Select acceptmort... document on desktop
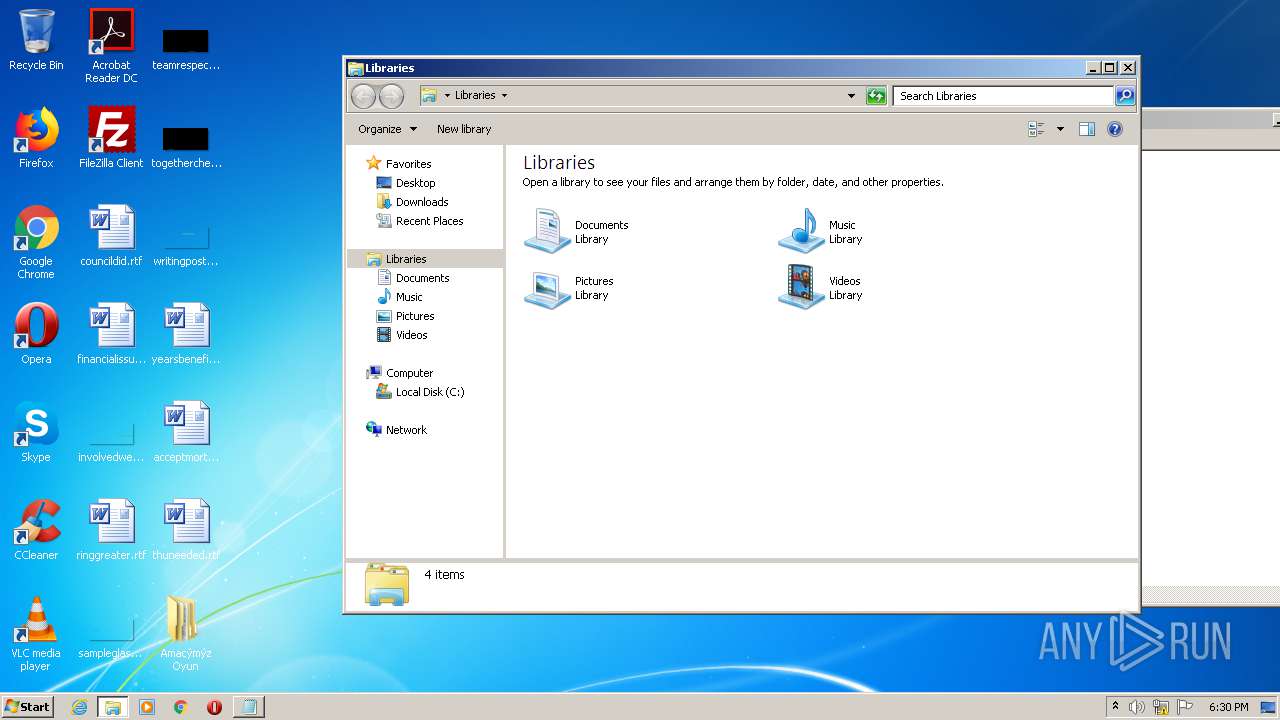The height and width of the screenshot is (720, 1280). click(x=185, y=432)
